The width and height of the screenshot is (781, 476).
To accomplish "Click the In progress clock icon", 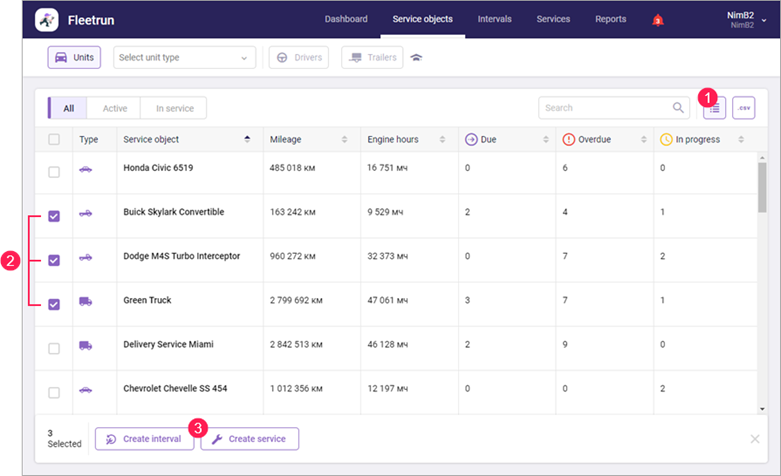I will [x=666, y=139].
